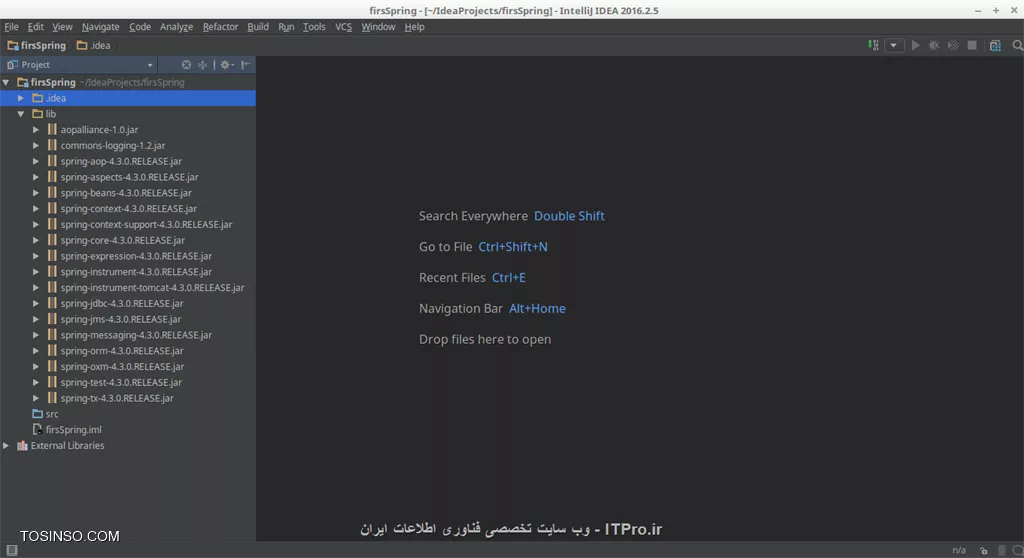
Task: Click the External Libraries bar-chart icon
Action: coord(22,446)
